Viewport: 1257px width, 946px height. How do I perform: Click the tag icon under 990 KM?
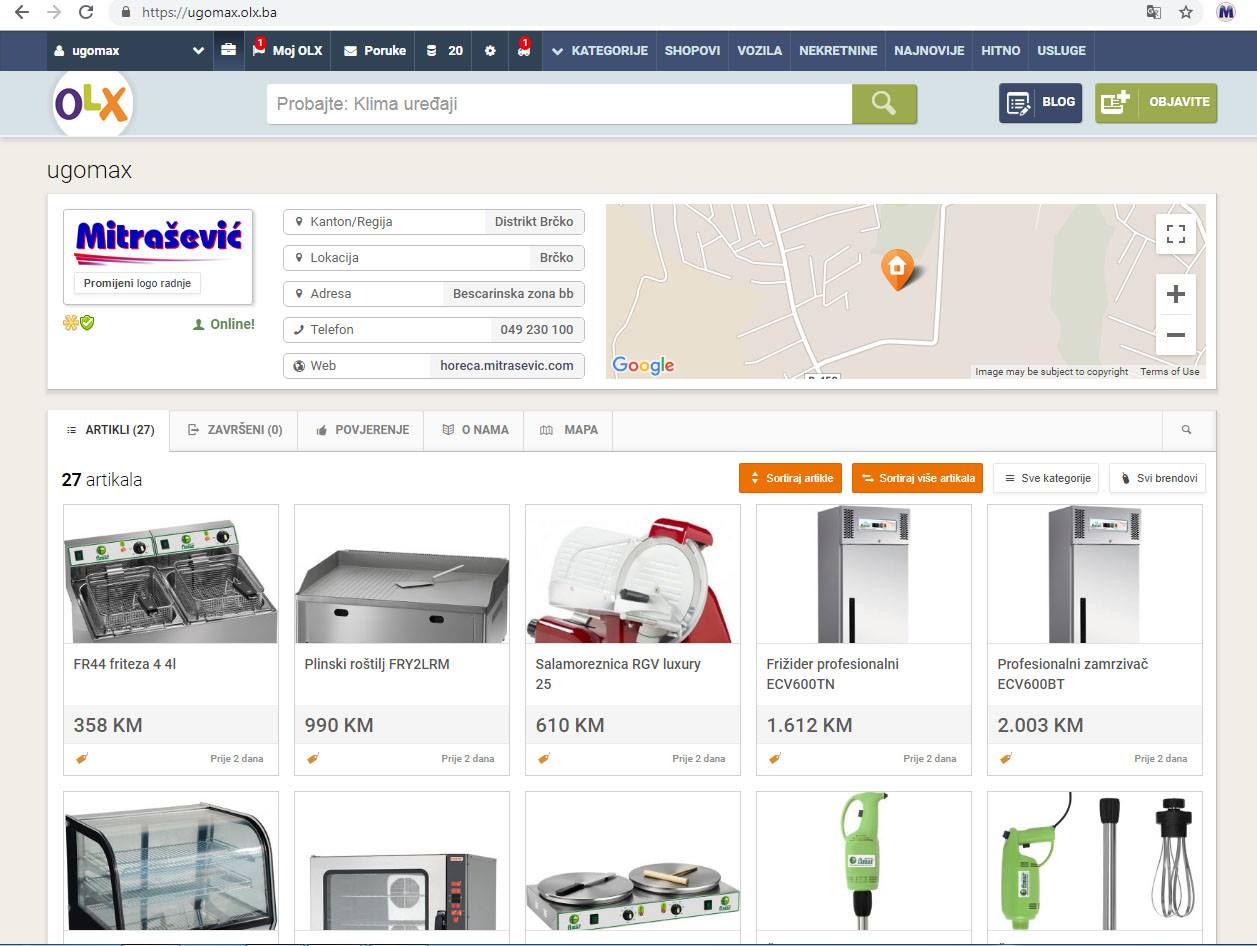pos(313,758)
